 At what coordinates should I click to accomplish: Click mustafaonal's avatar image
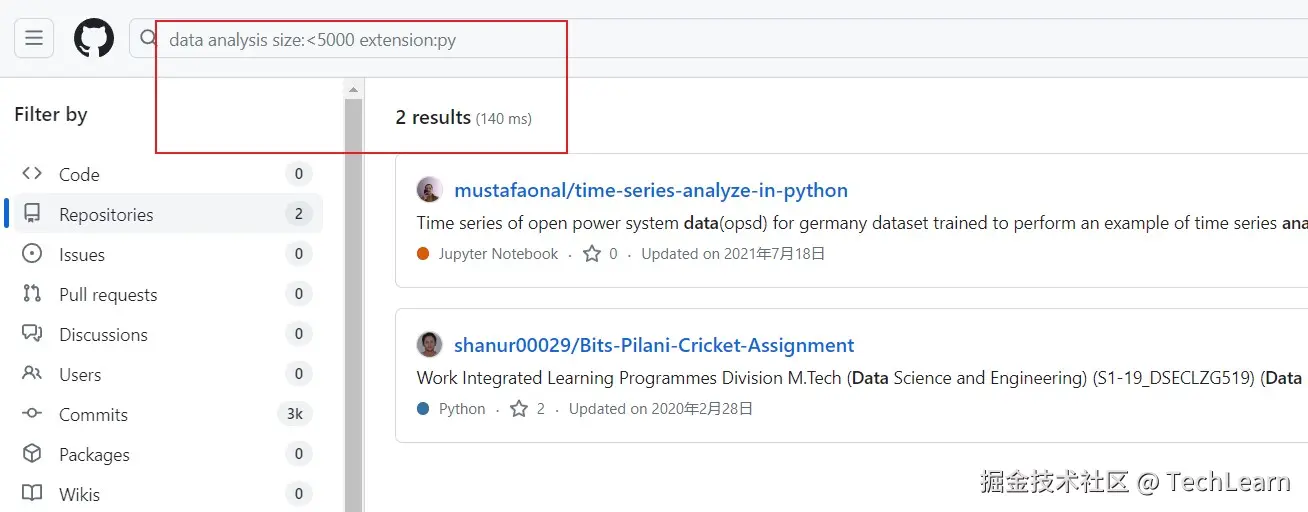(x=430, y=190)
